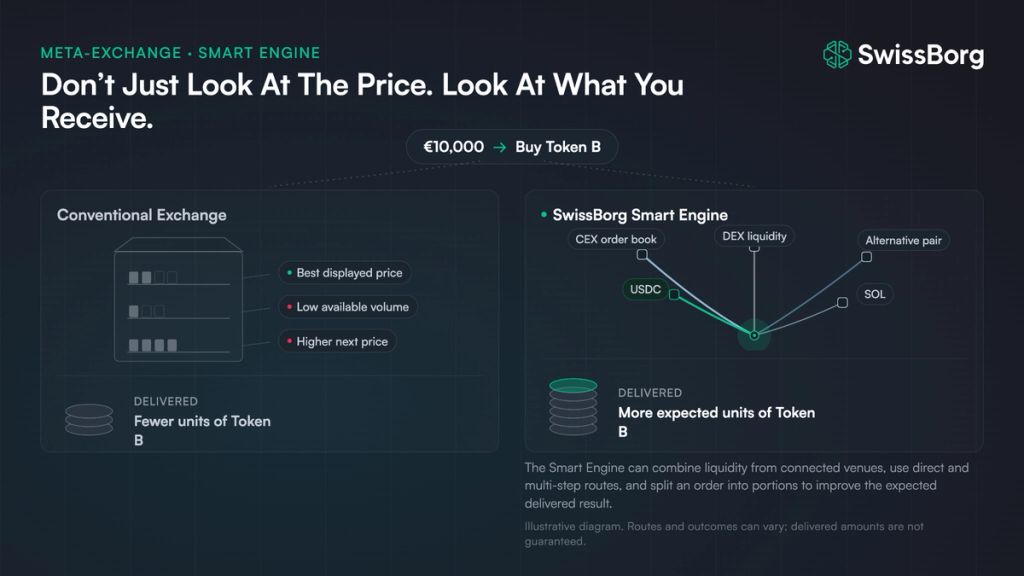The width and height of the screenshot is (1024, 576).
Task: Click the gray stacked coins icon
Action: (89, 420)
